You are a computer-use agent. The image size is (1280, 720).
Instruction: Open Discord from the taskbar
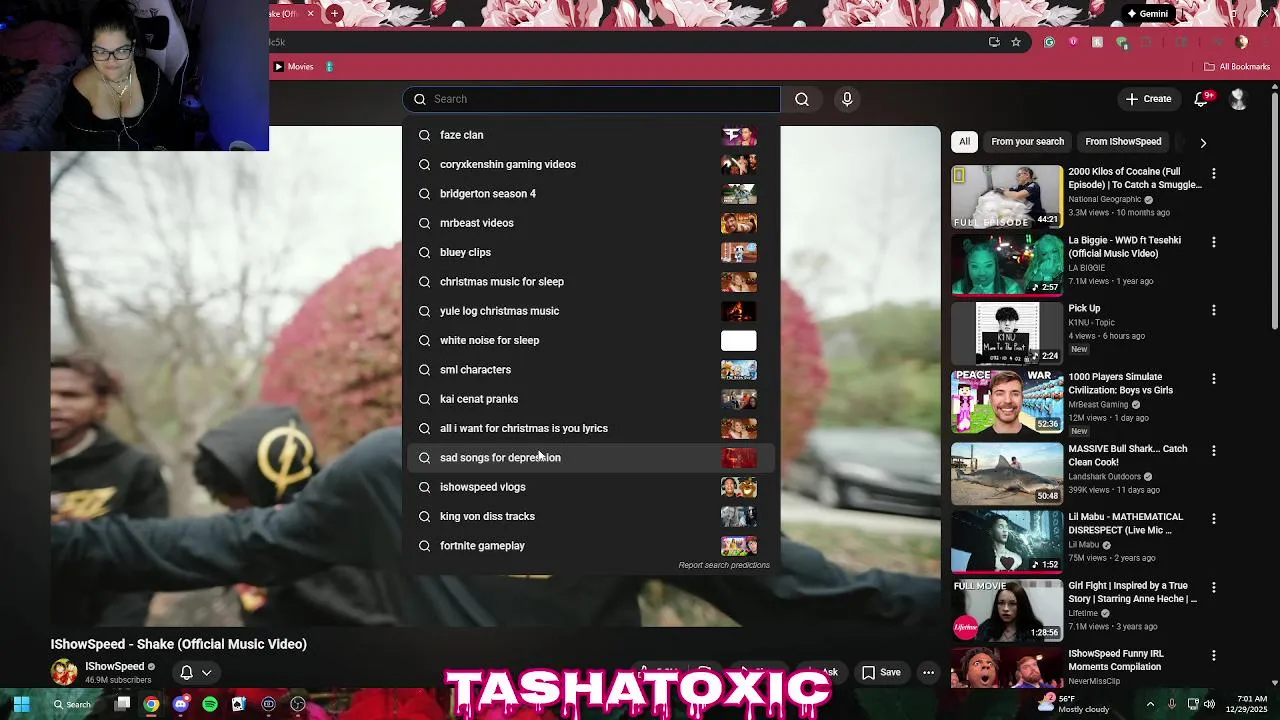(x=180, y=704)
